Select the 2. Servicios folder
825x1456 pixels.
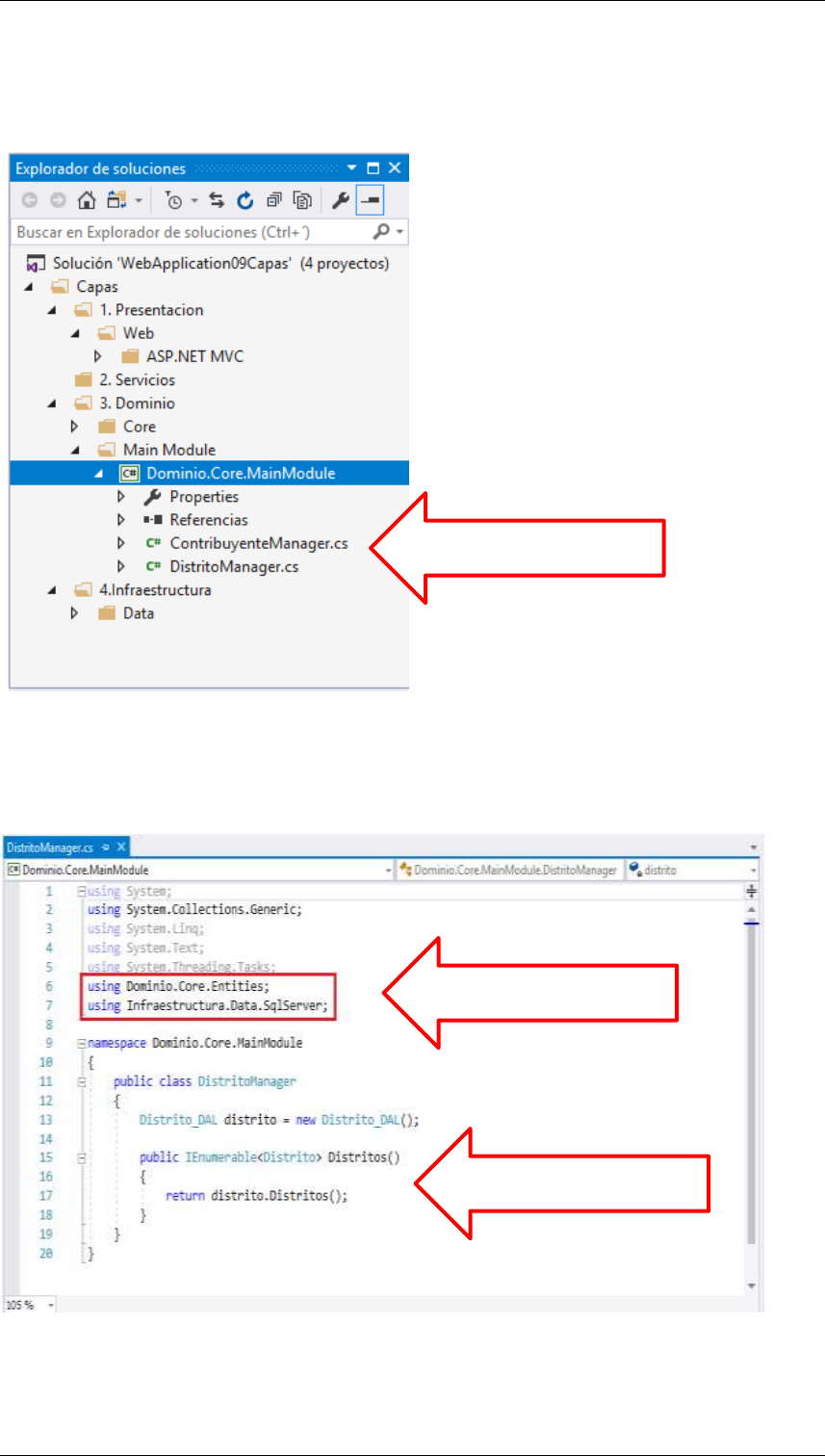125,379
